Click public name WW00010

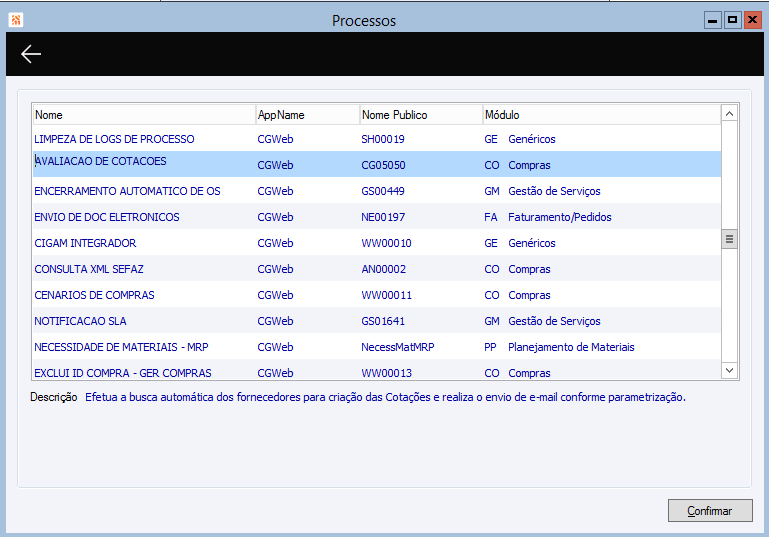386,243
